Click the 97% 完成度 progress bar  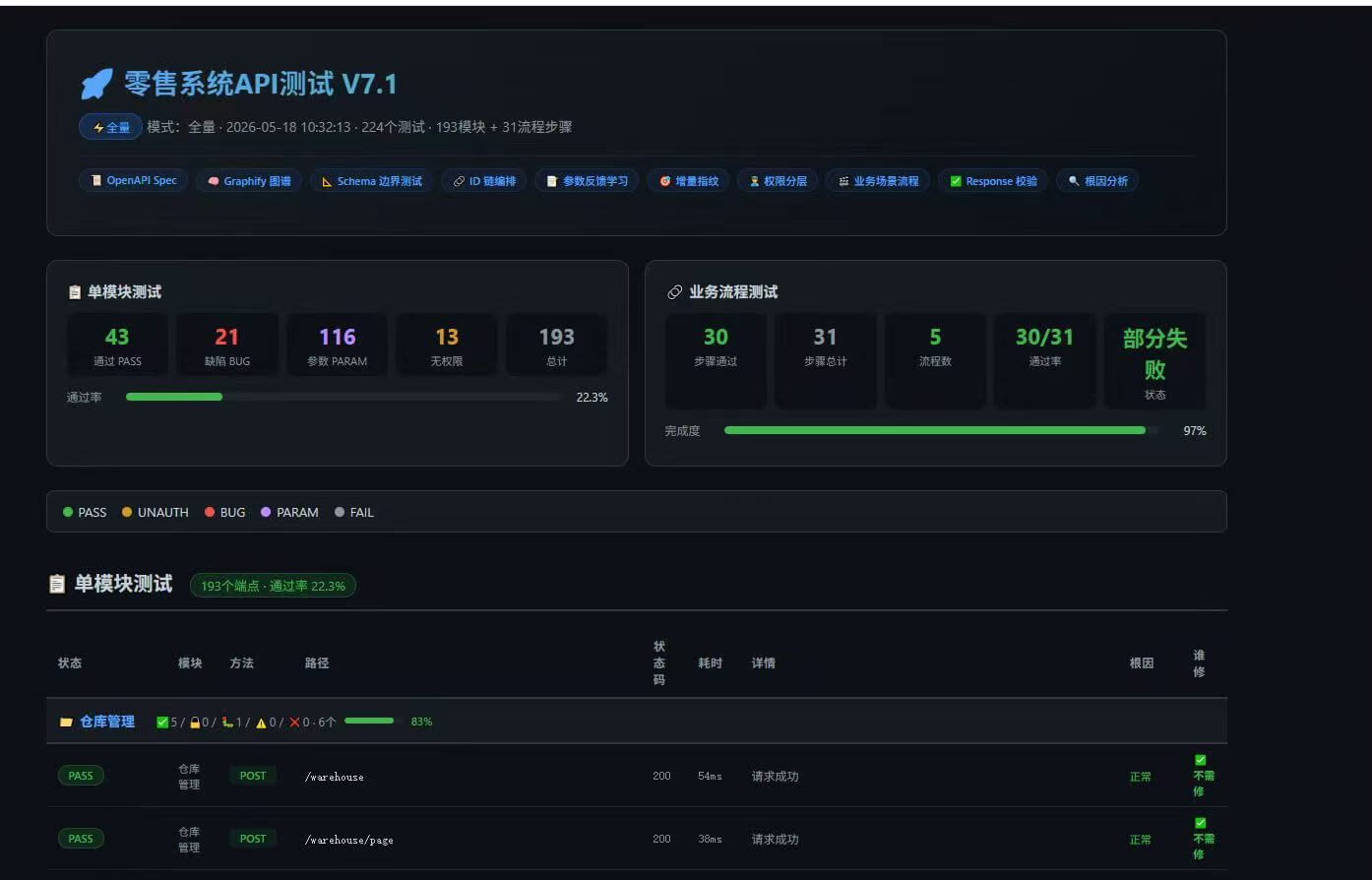[942, 430]
